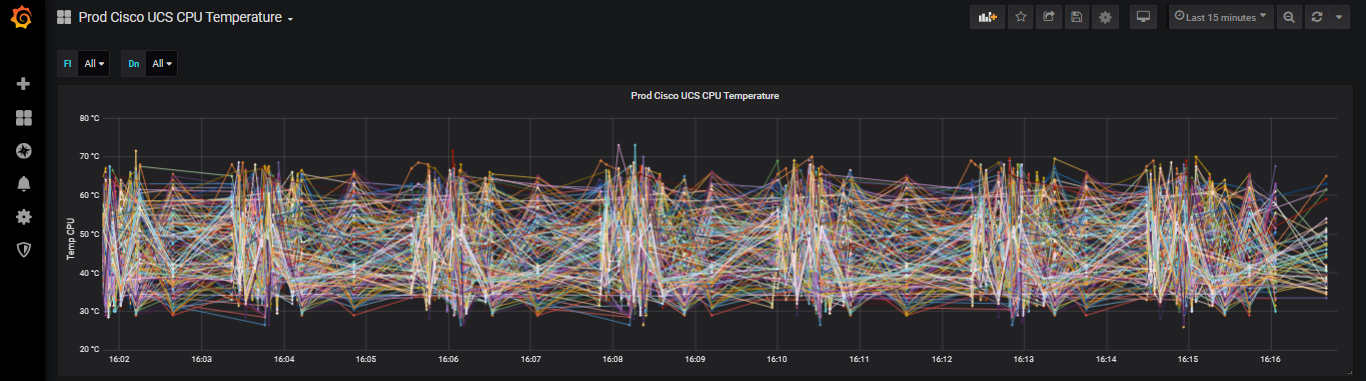Open the Dashboards grid icon in sidebar
The image size is (1366, 381).
(x=24, y=118)
